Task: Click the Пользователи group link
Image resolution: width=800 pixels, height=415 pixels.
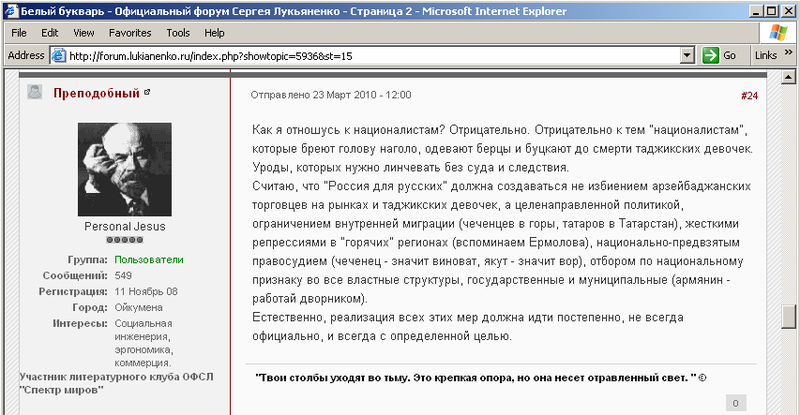Action: 149,260
